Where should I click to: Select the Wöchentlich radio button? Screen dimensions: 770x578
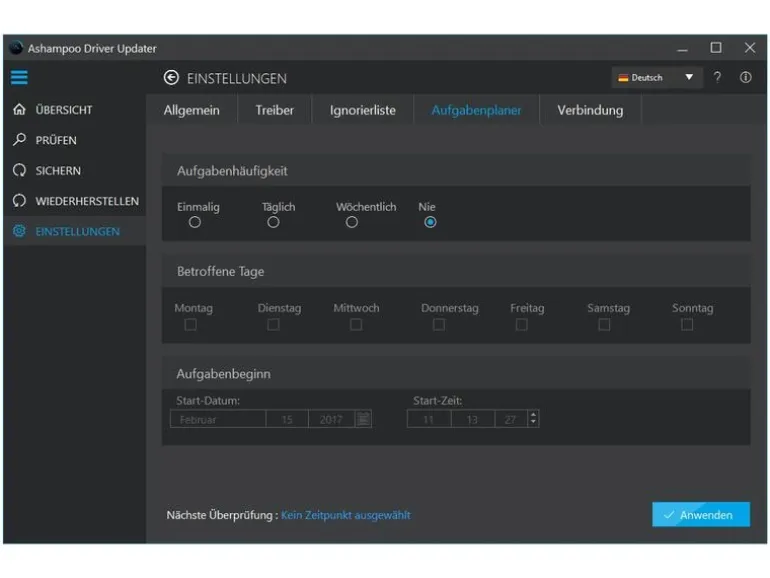(x=352, y=222)
